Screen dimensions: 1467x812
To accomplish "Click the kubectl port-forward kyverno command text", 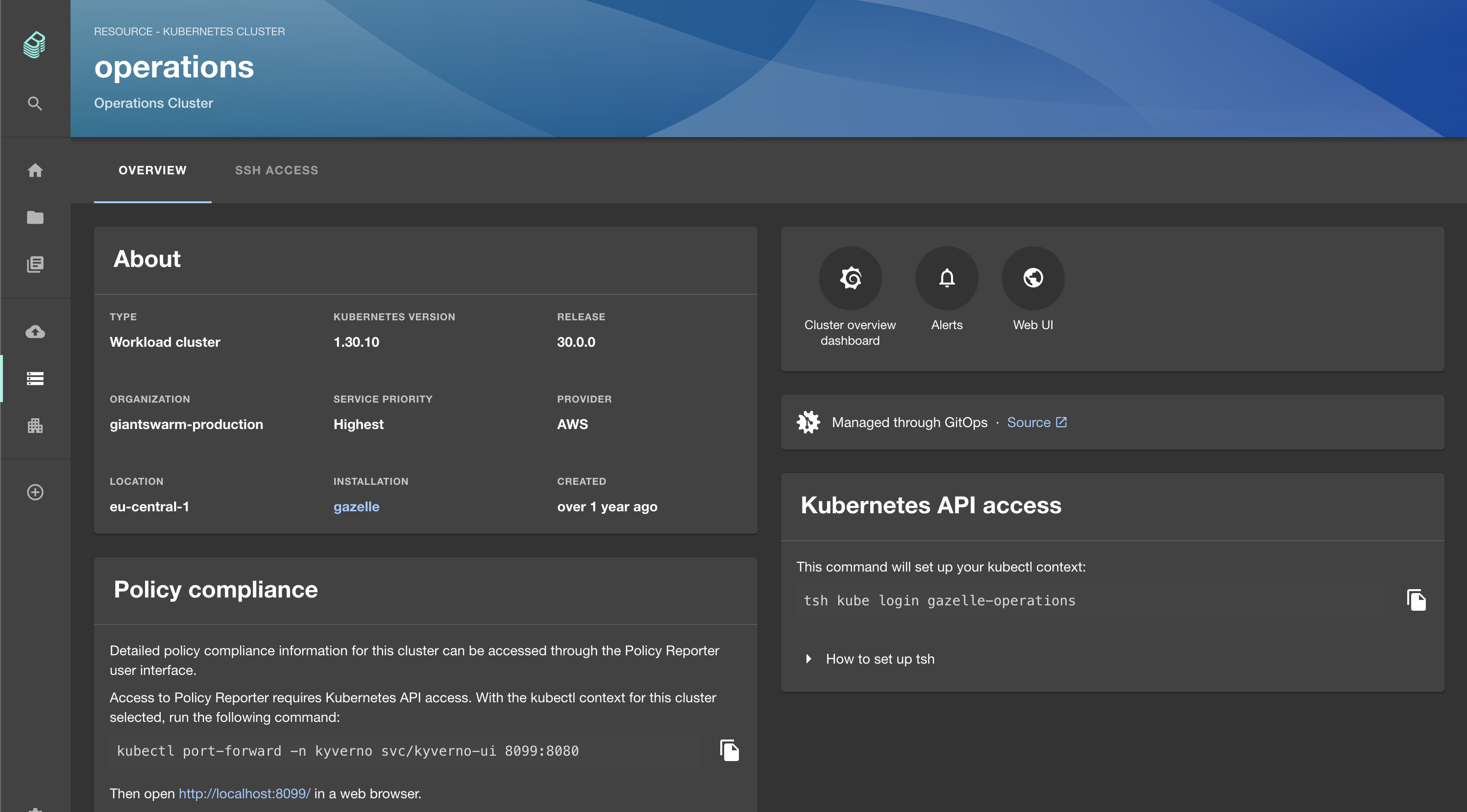I will (x=348, y=751).
